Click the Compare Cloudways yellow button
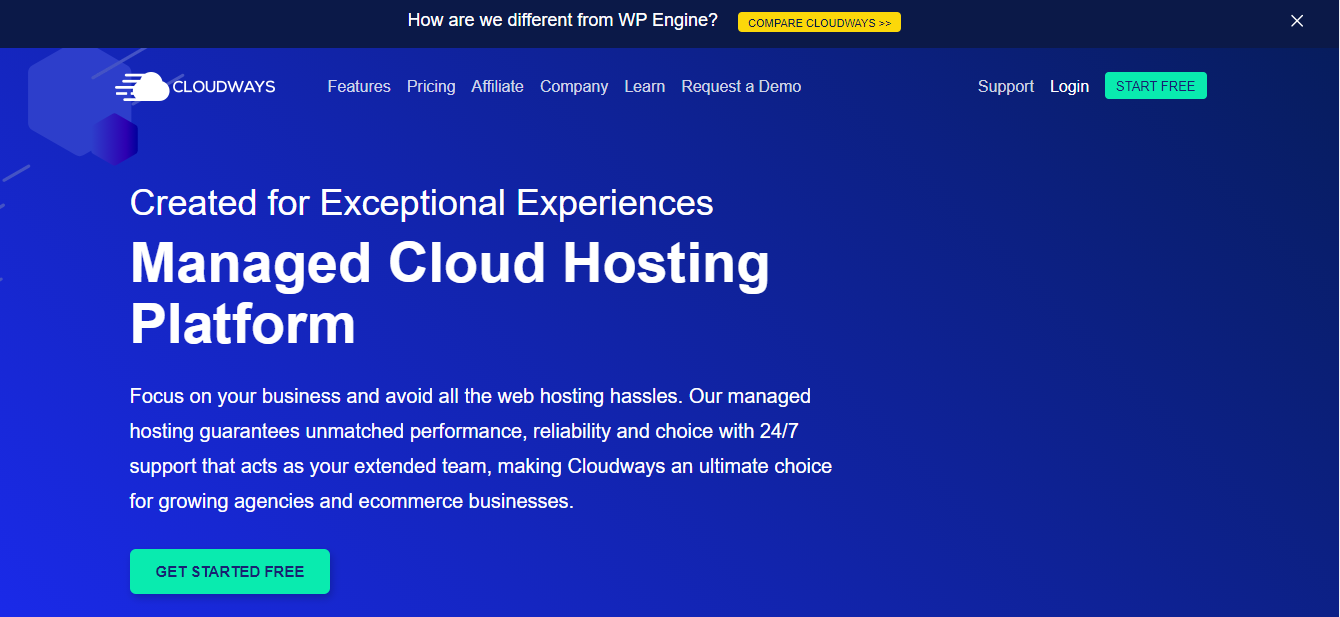1340x617 pixels. coord(819,22)
